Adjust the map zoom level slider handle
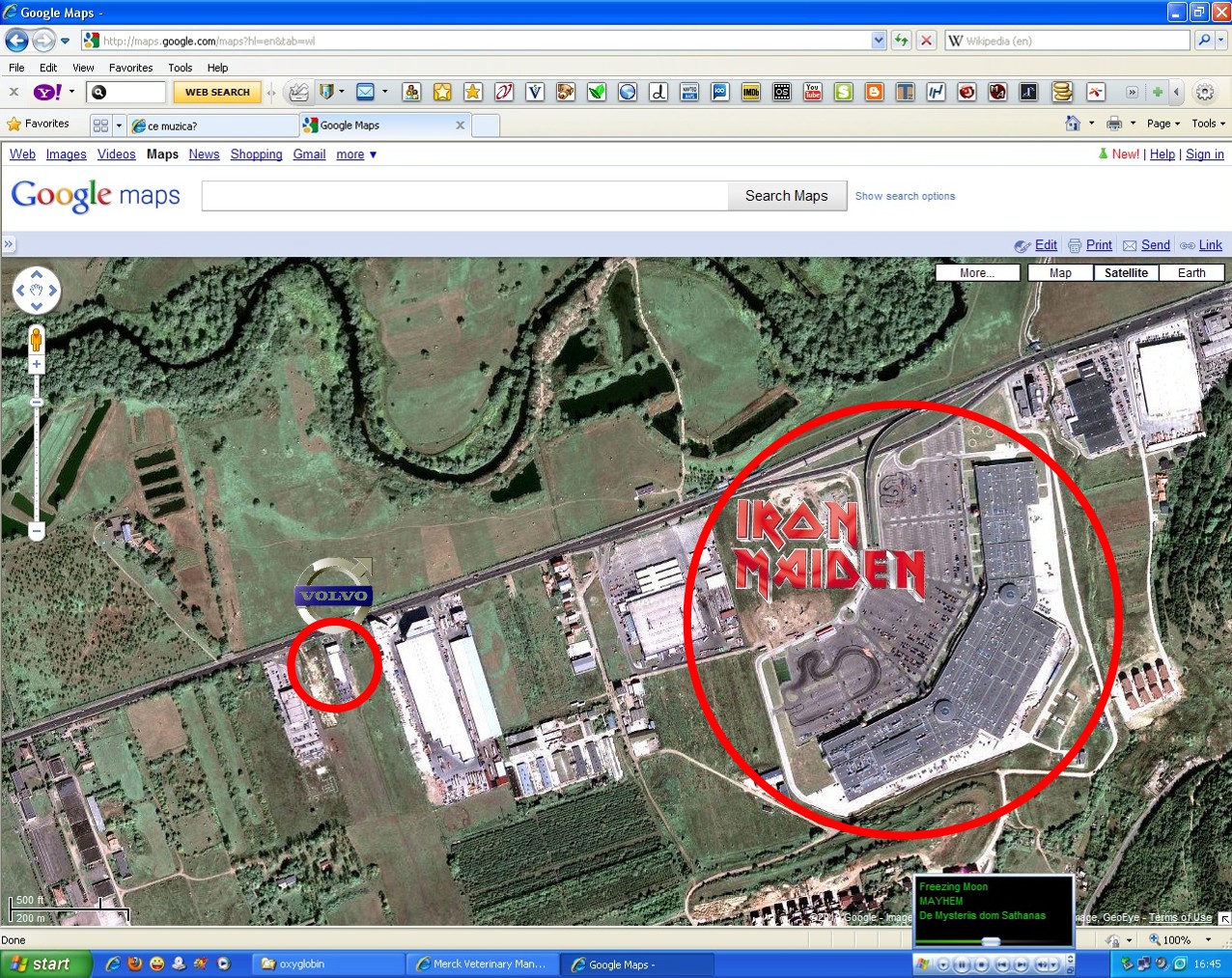Screen dimensions: 1232x978 (x=36, y=403)
